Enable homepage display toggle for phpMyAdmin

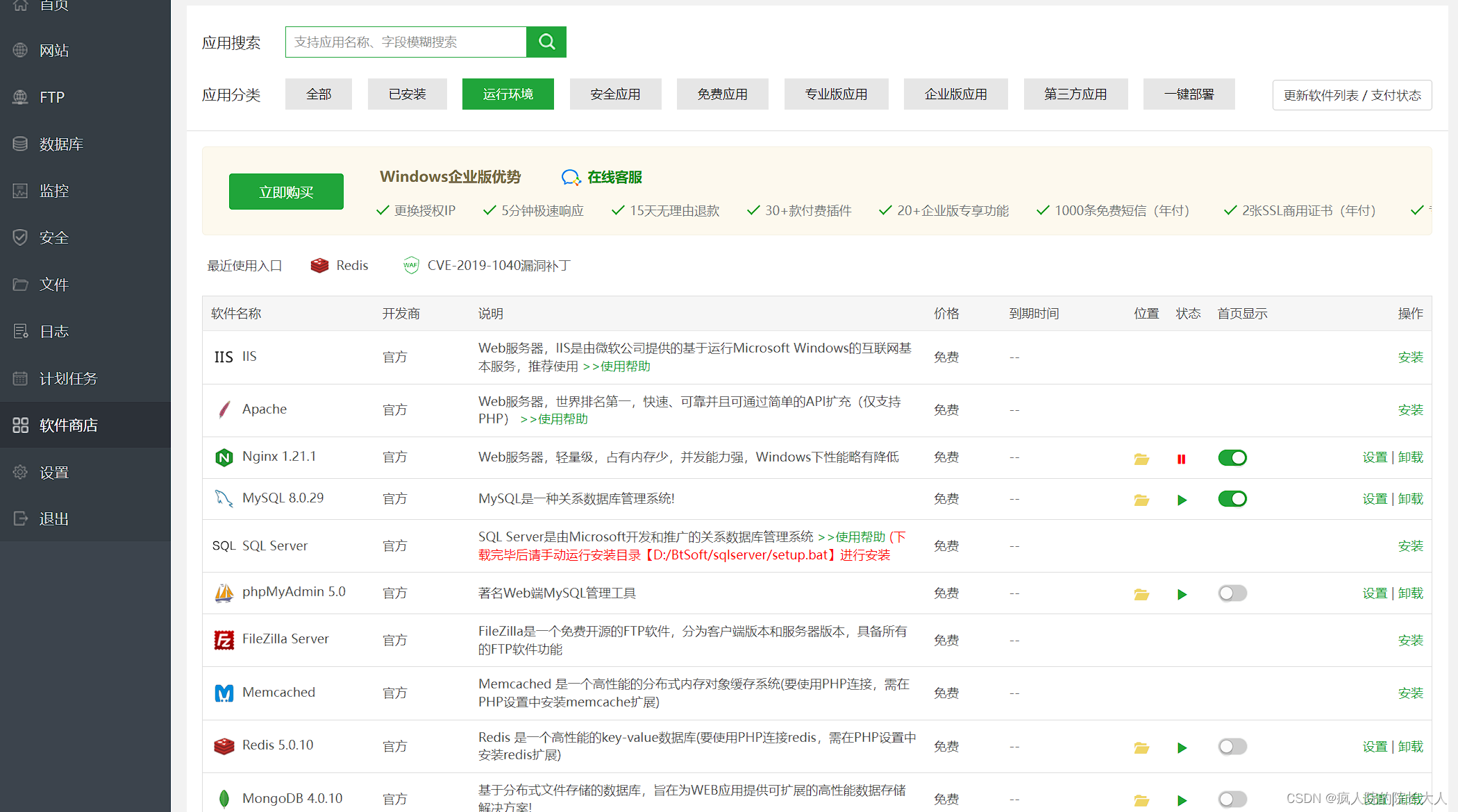[1232, 593]
